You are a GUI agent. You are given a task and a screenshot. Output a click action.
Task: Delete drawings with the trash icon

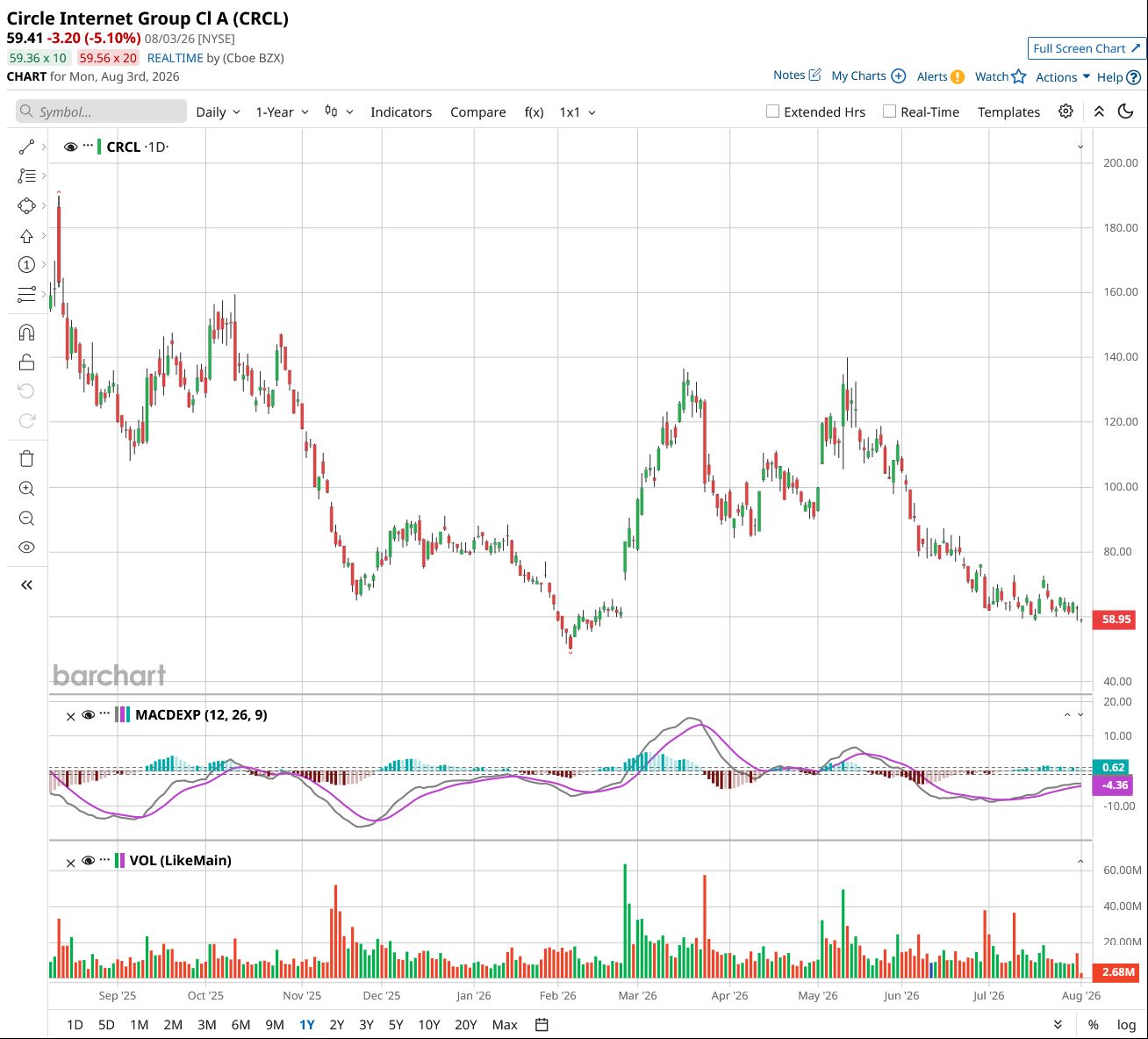26,458
